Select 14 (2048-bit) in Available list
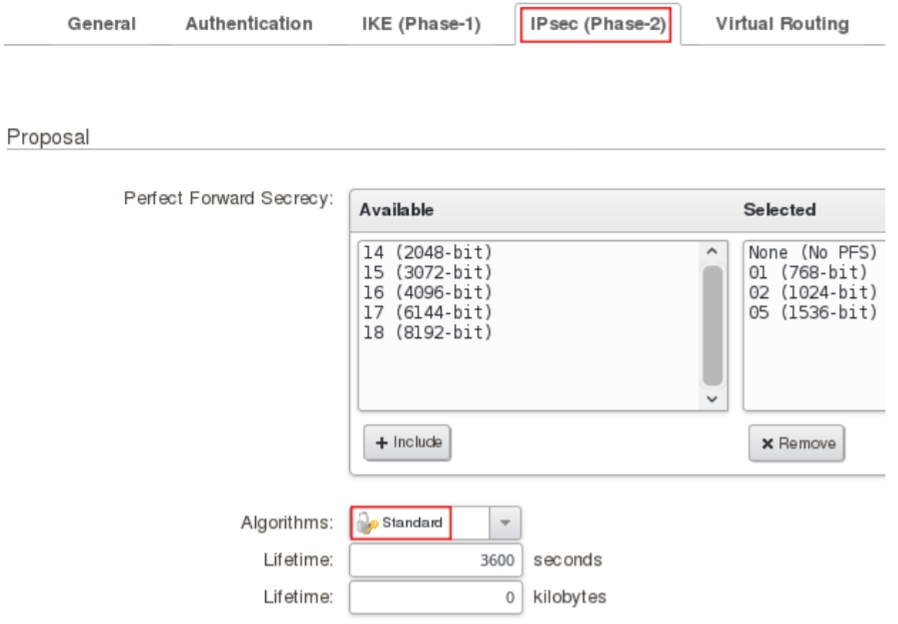This screenshot has height=624, width=898. 428,253
